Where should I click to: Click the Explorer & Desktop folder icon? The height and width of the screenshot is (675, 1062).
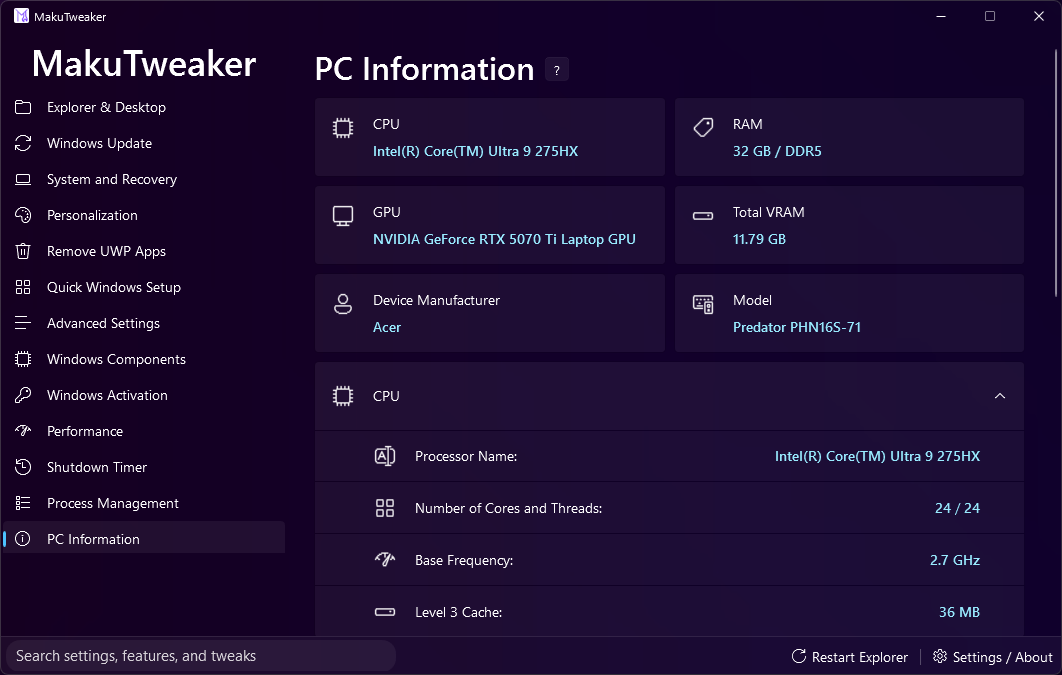(x=23, y=107)
